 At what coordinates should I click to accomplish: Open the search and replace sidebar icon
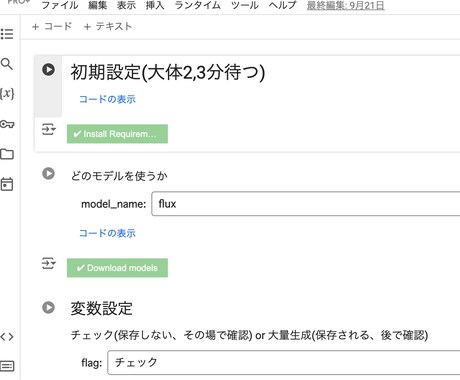(7, 64)
